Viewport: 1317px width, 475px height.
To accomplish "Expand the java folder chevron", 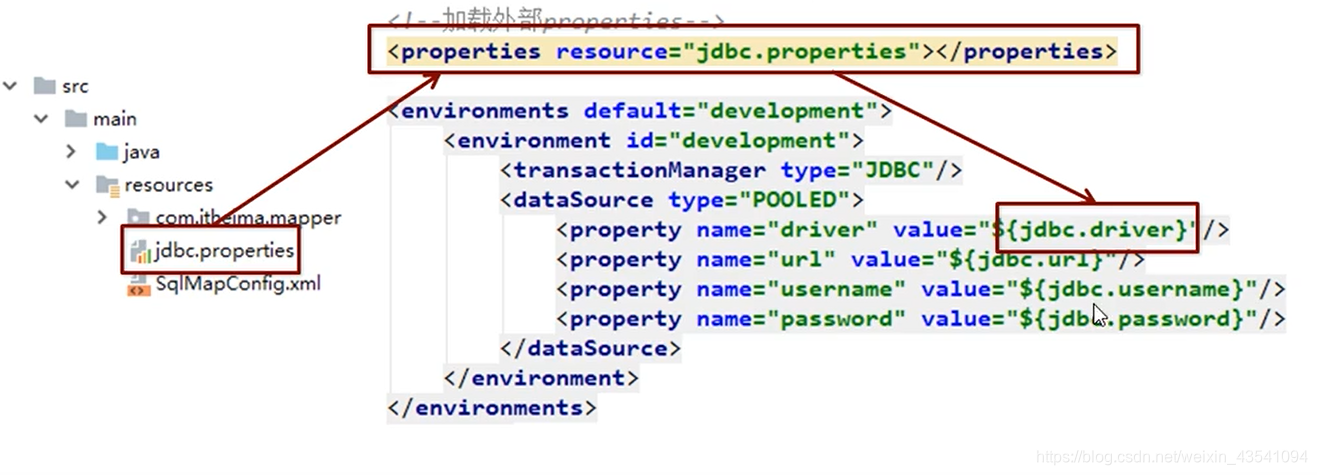I will [x=72, y=152].
